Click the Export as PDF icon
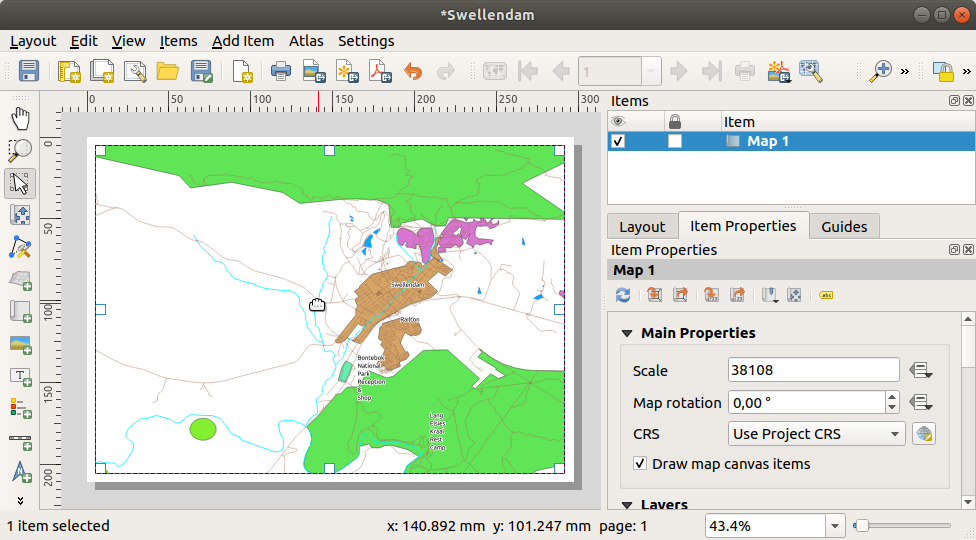 pyautogui.click(x=379, y=71)
